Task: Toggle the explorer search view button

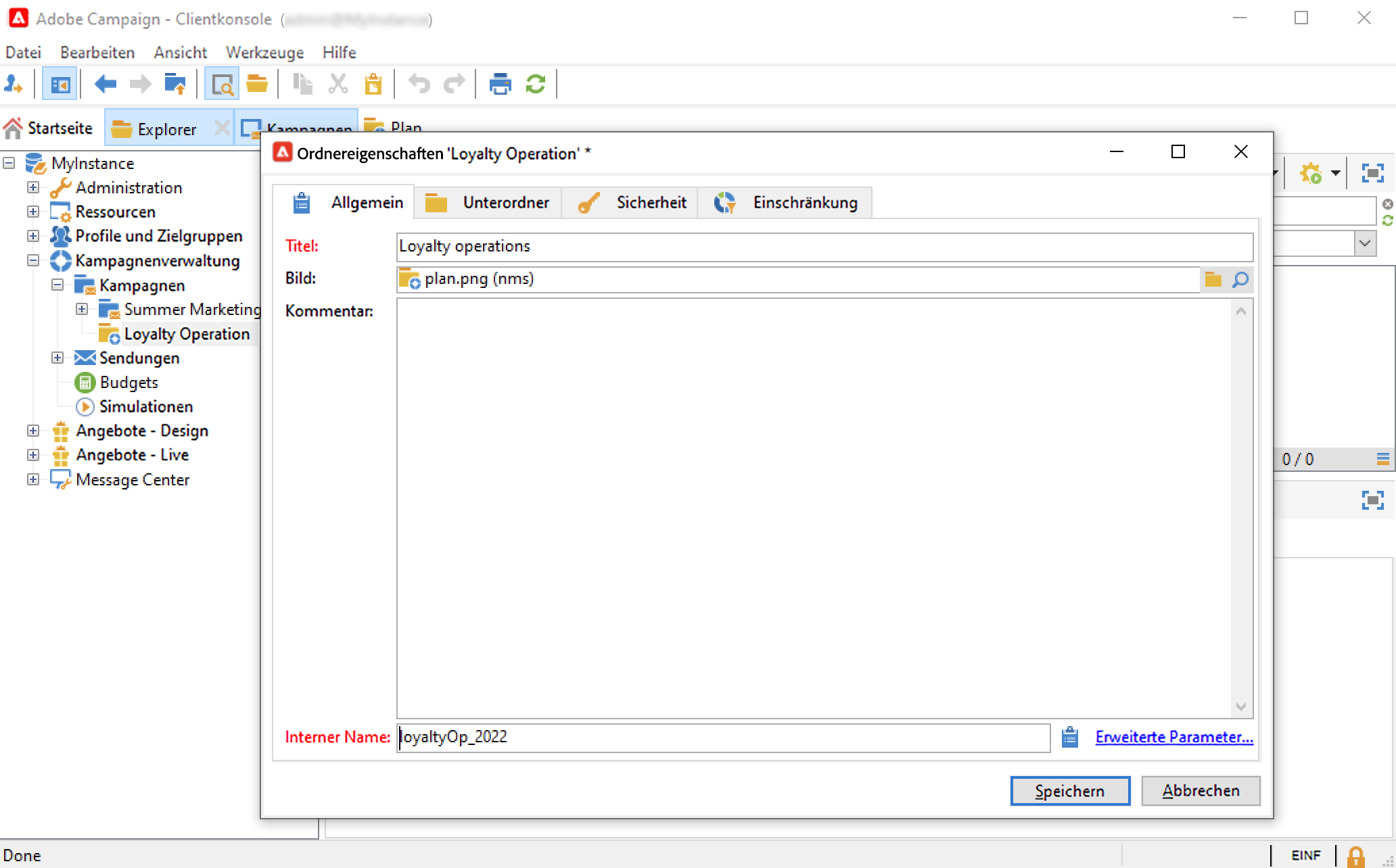Action: pos(222,85)
